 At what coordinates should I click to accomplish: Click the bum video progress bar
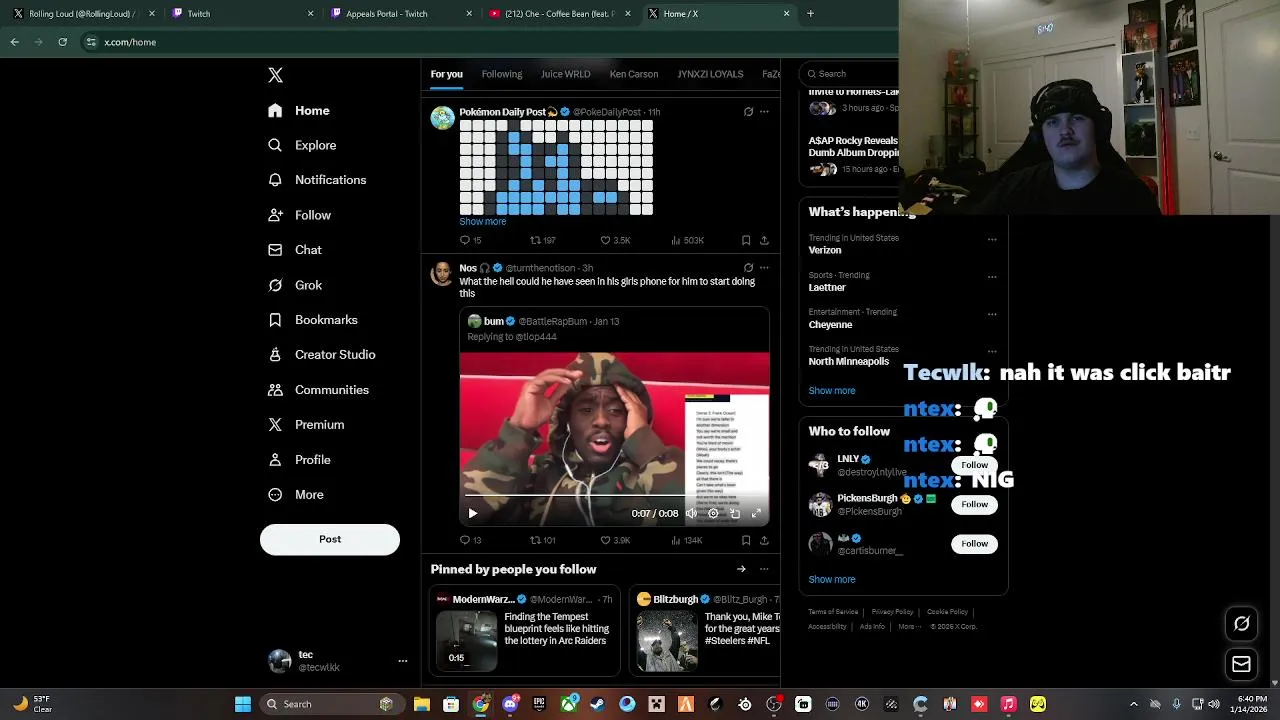614,495
